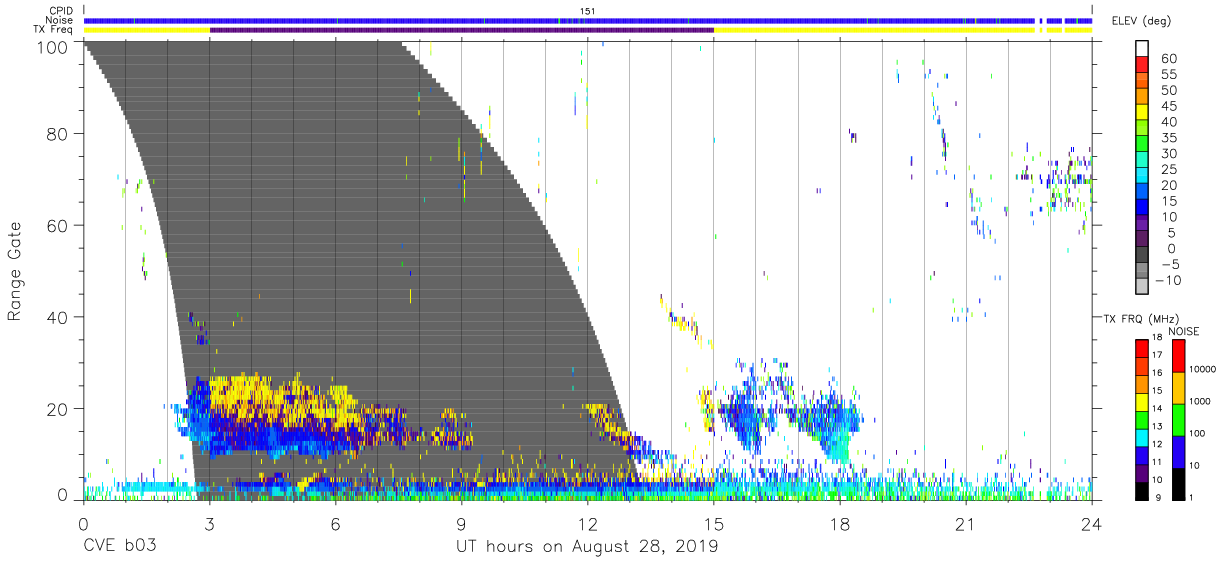Click the y-axis tick label '60'
The width and height of the screenshot is (1228, 567).
click(x=59, y=225)
